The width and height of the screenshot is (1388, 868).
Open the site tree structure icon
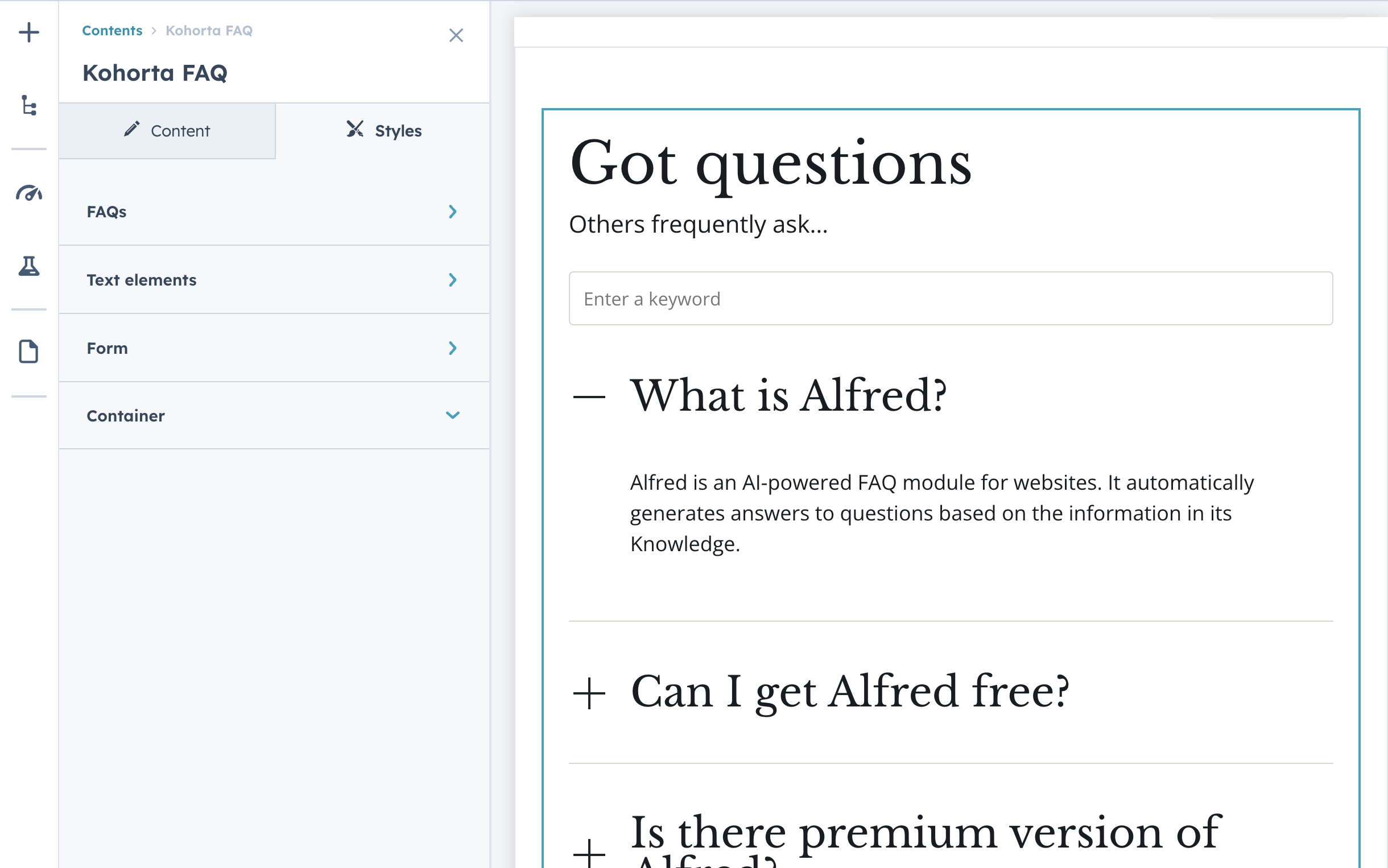point(28,106)
